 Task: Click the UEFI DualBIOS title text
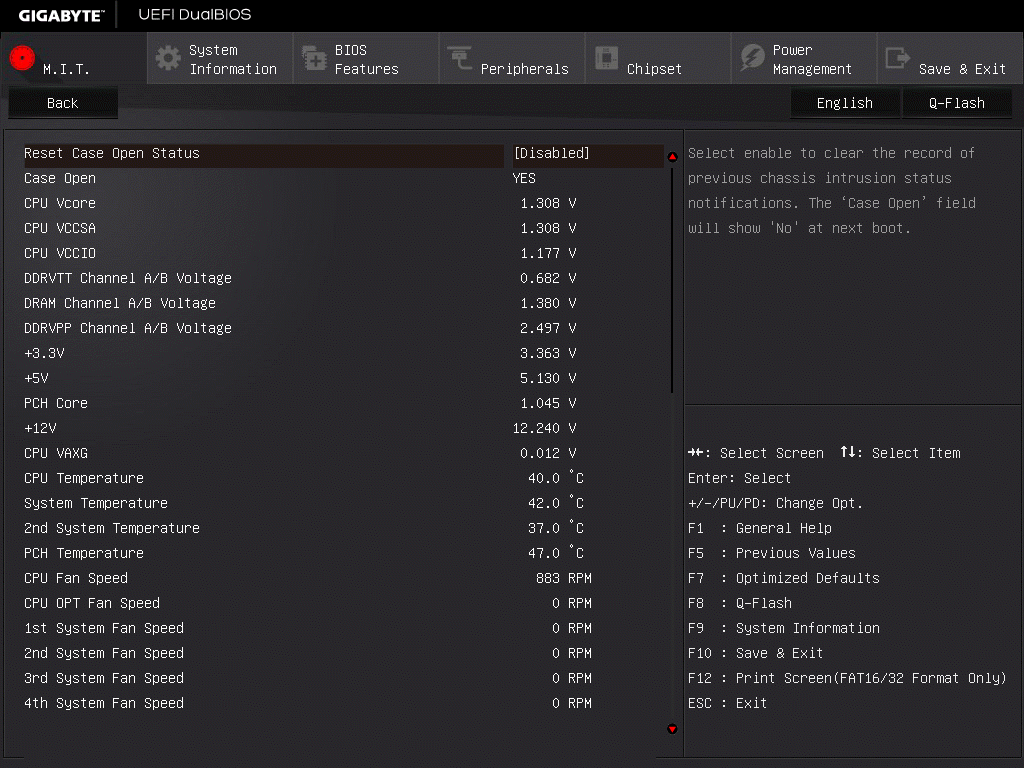(x=195, y=14)
